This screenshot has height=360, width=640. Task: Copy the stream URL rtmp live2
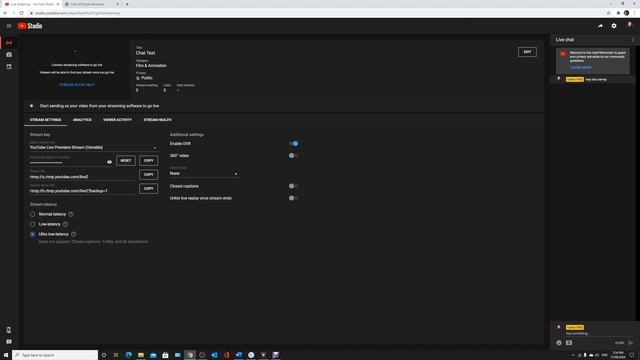click(149, 174)
